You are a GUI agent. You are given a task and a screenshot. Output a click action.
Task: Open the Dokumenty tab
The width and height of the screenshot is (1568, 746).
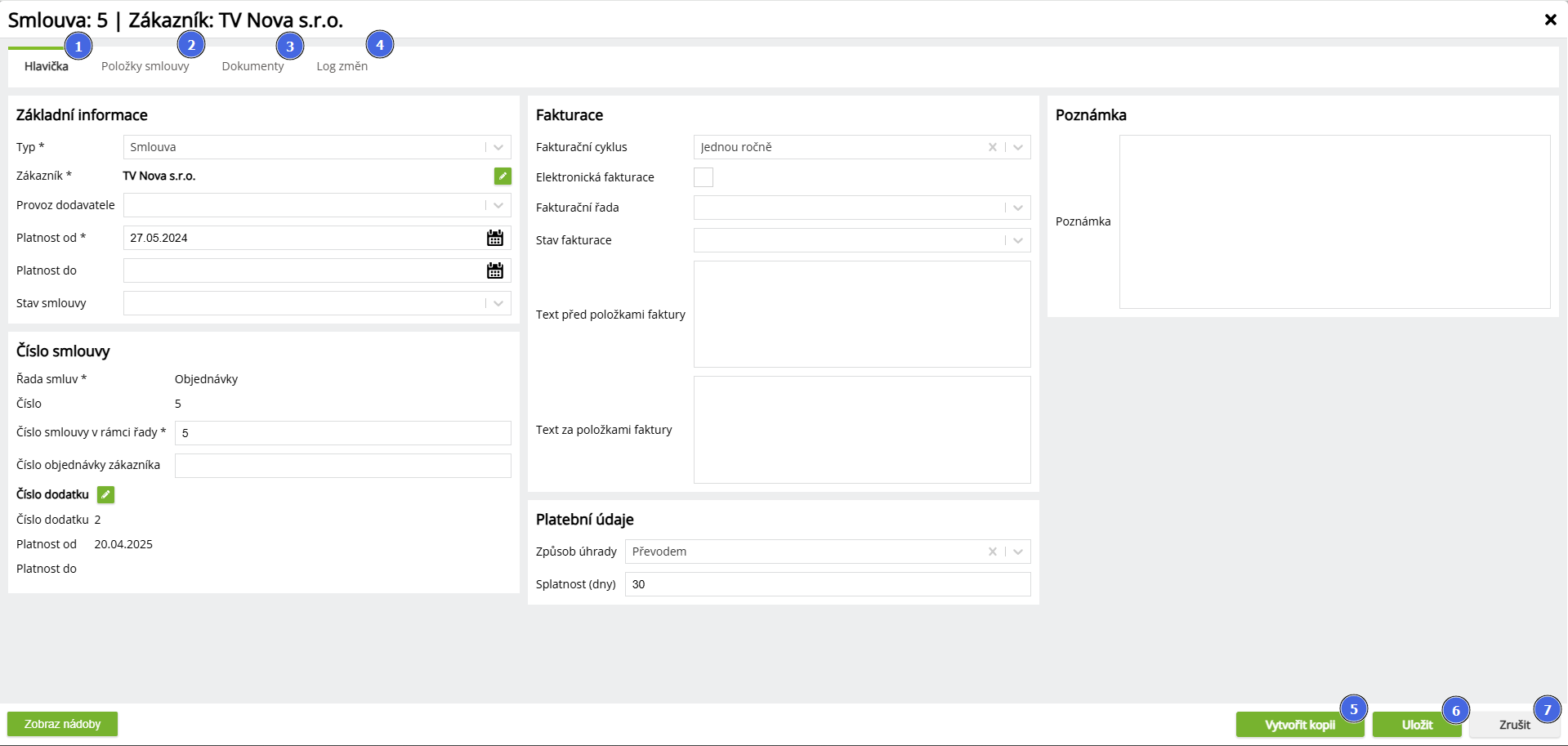click(252, 66)
